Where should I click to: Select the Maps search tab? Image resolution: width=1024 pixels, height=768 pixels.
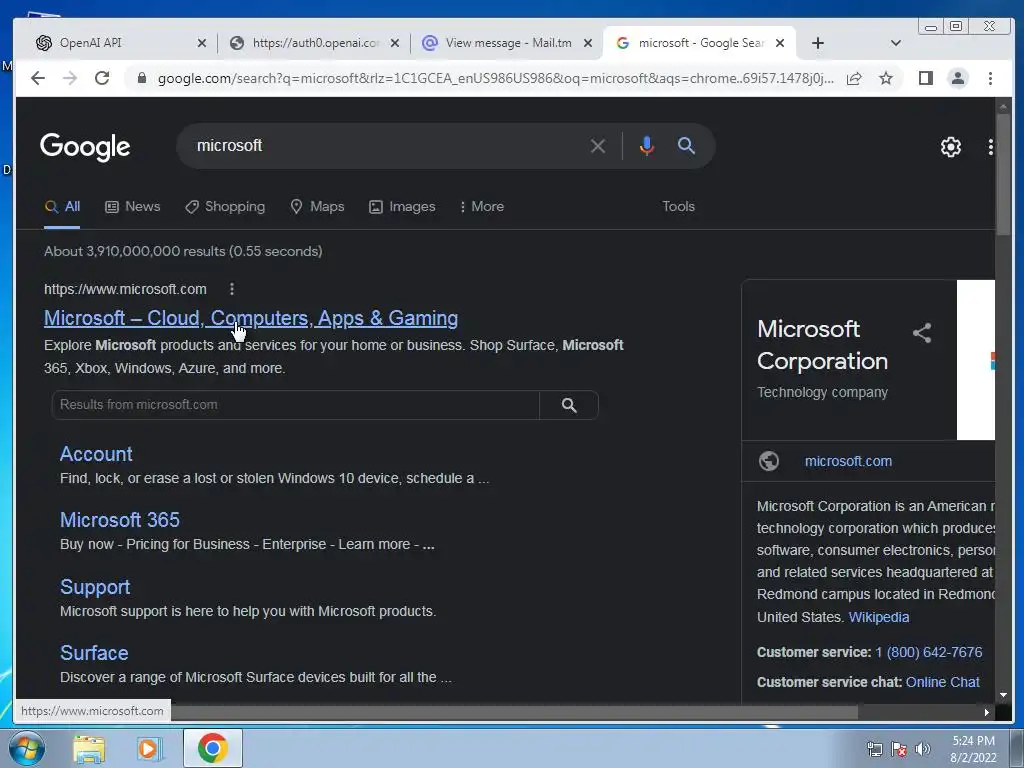317,206
